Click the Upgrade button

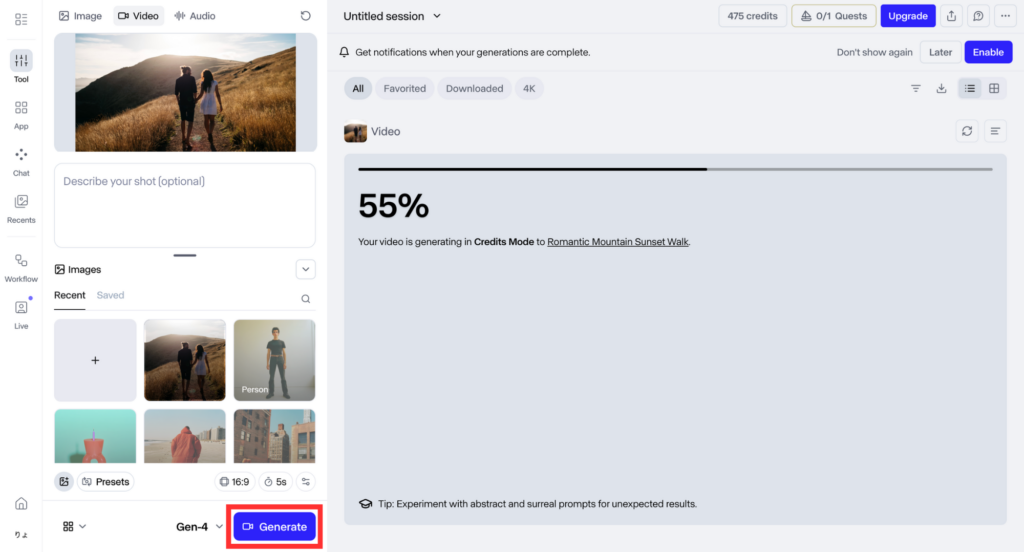pos(908,16)
